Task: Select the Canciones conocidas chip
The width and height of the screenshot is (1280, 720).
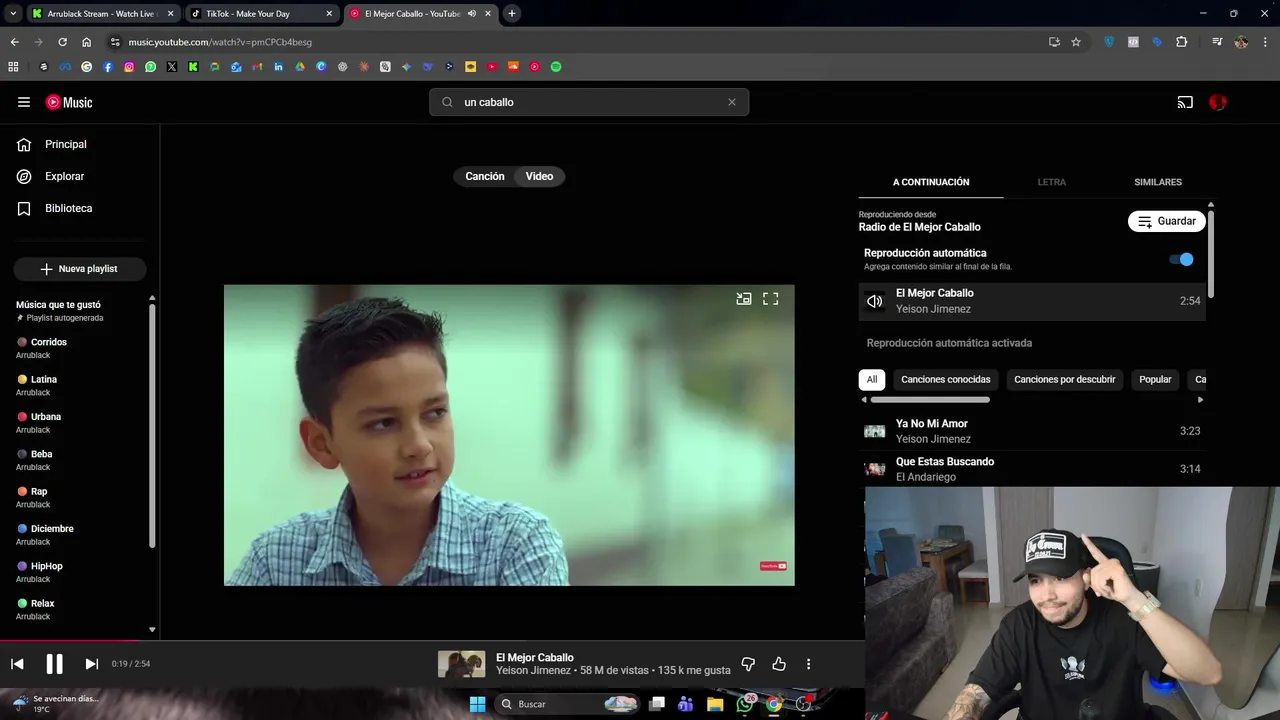Action: click(945, 379)
